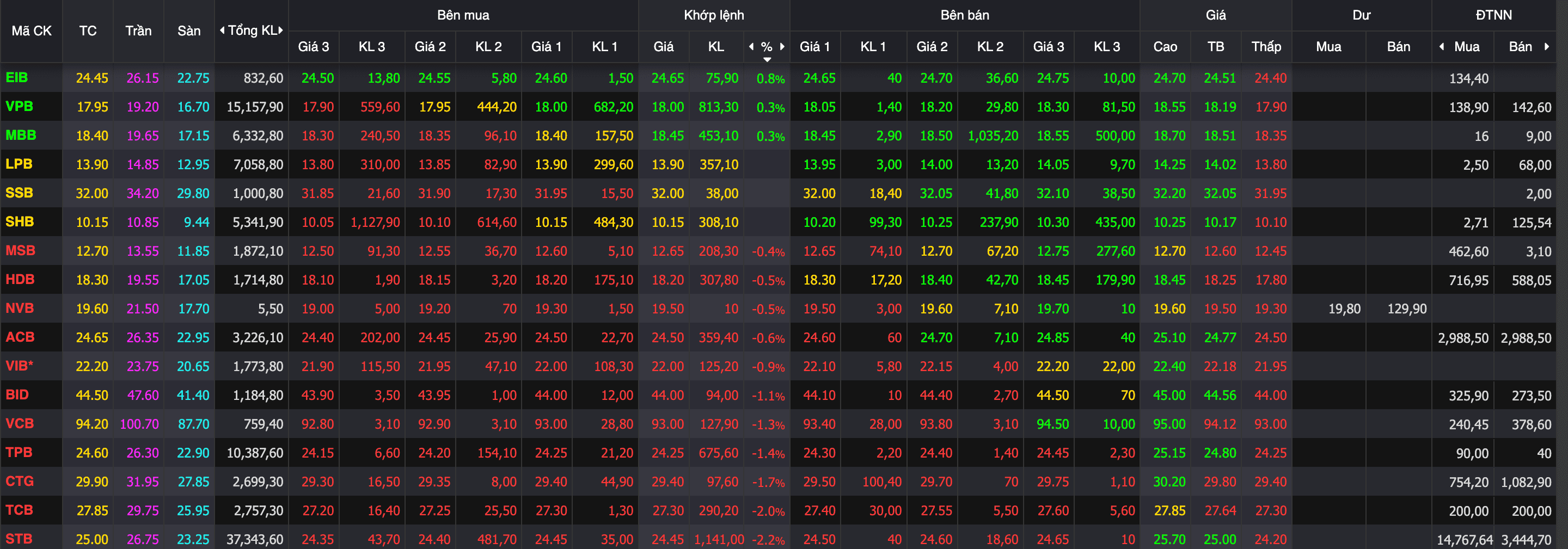Viewport: 1568px width, 549px height.
Task: Click the Thấp price column header
Action: pyautogui.click(x=1266, y=46)
